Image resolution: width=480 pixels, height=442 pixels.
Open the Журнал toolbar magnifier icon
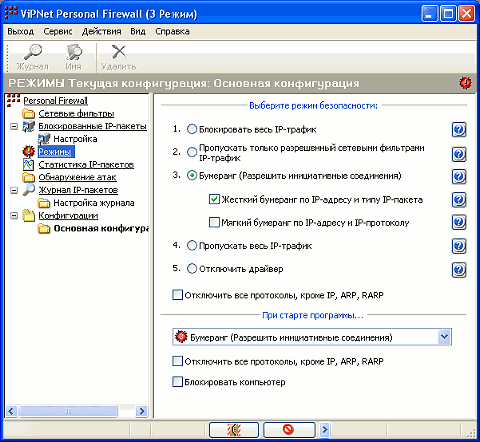point(33,52)
